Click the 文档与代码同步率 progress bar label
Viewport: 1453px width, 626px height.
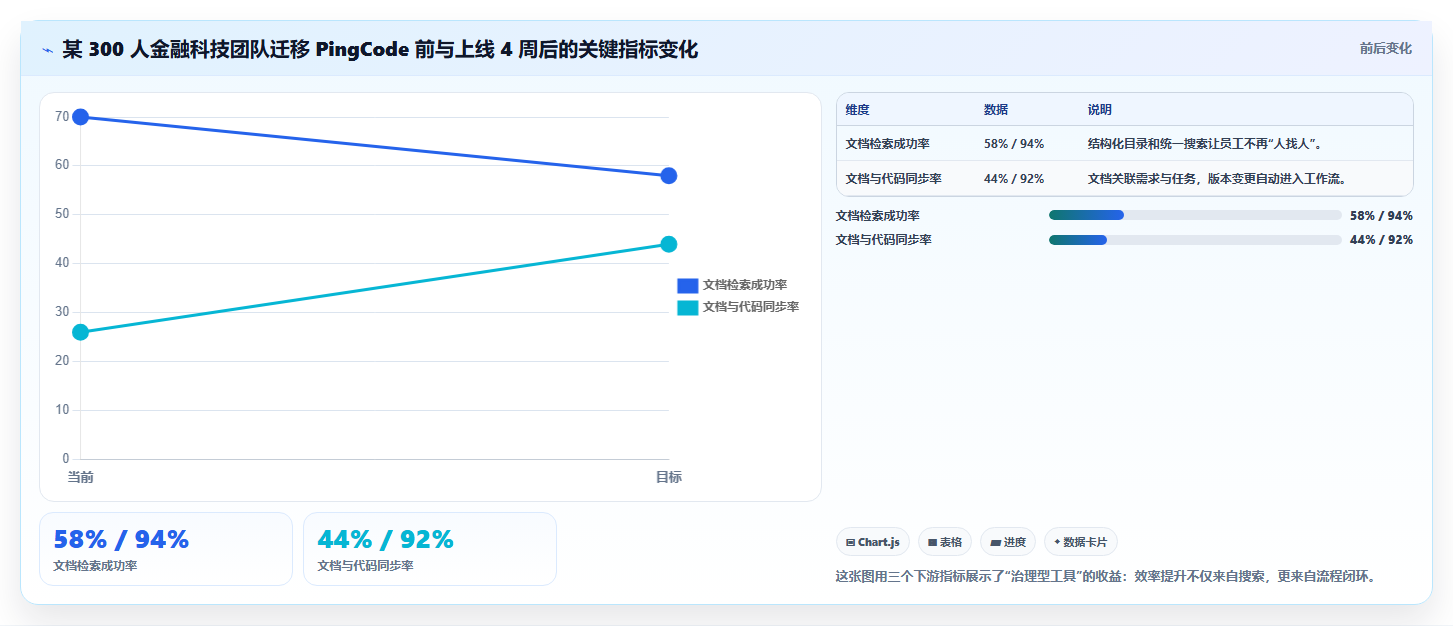884,240
